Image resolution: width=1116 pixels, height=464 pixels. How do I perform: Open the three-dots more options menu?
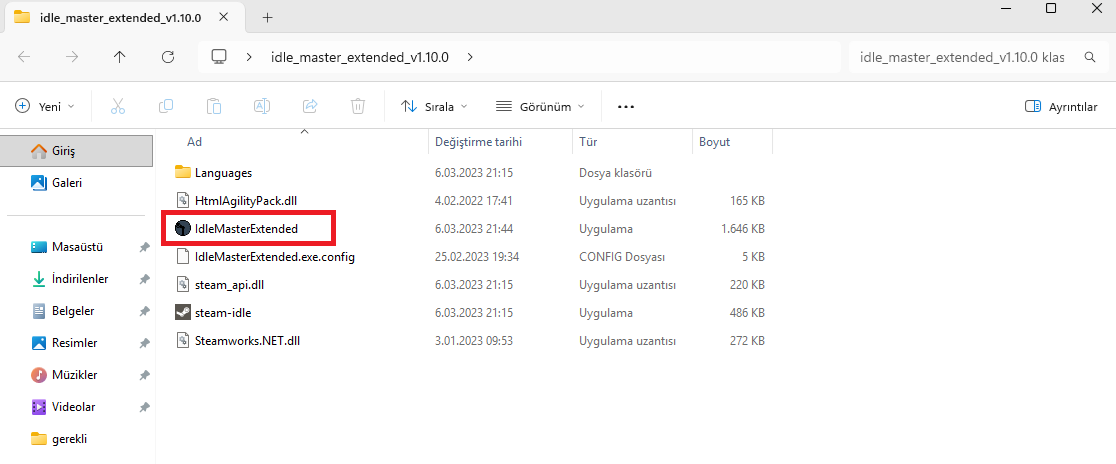(x=626, y=107)
